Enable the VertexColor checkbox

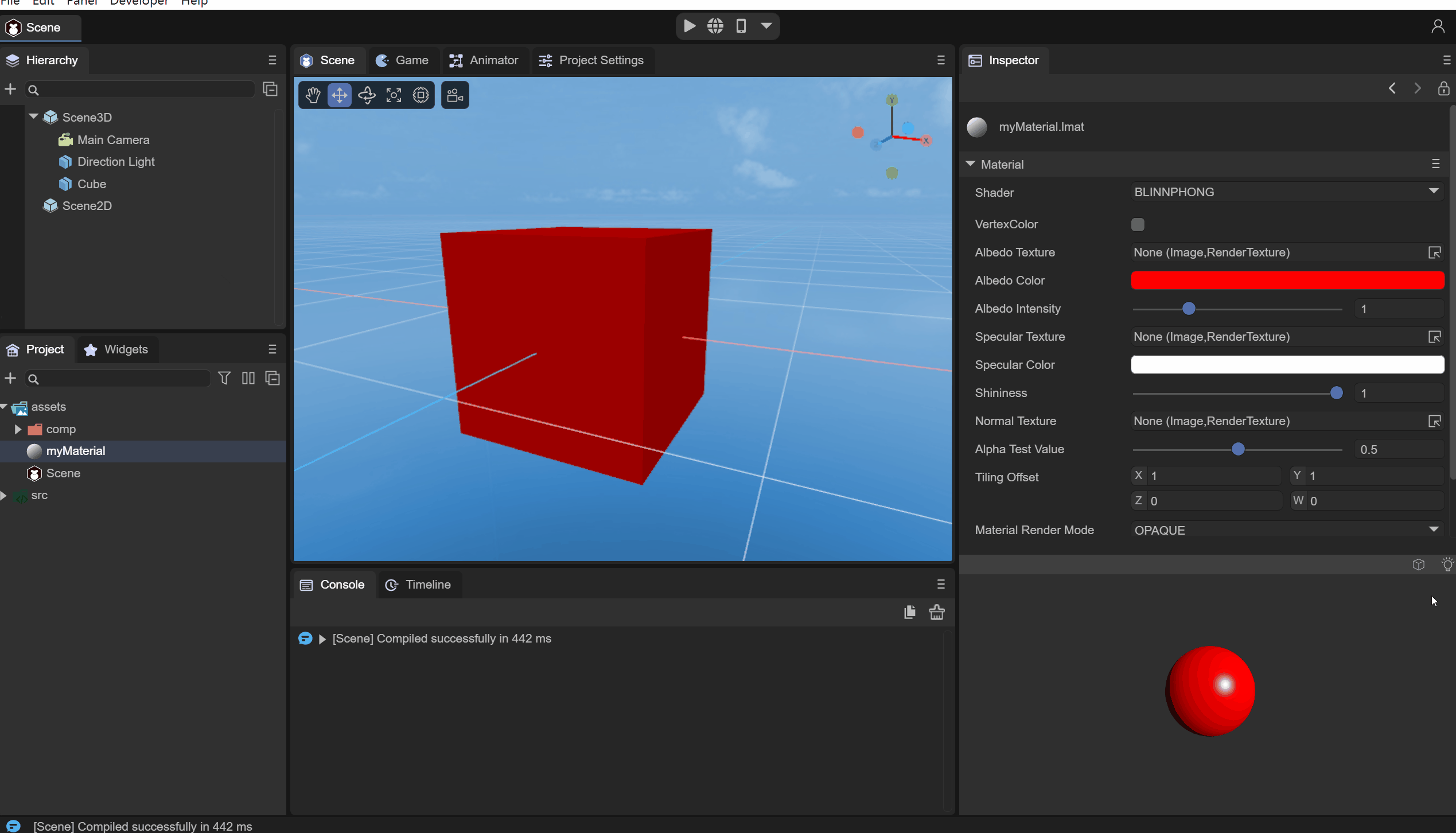[1138, 224]
